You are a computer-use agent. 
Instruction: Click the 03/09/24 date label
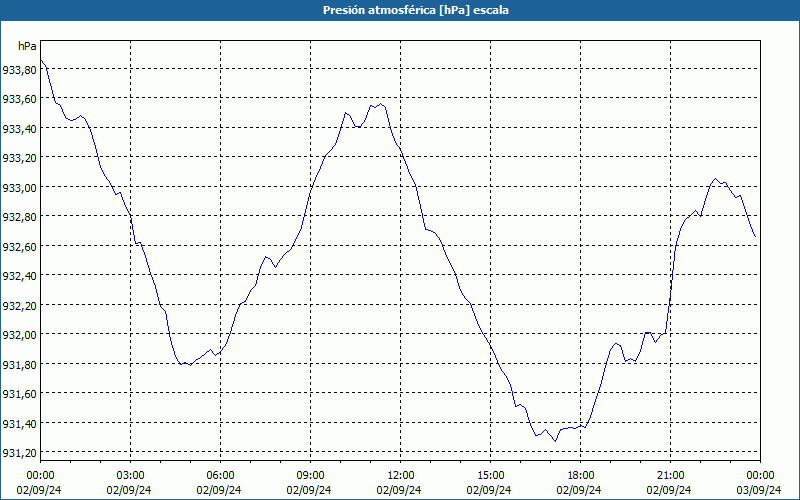click(x=759, y=490)
